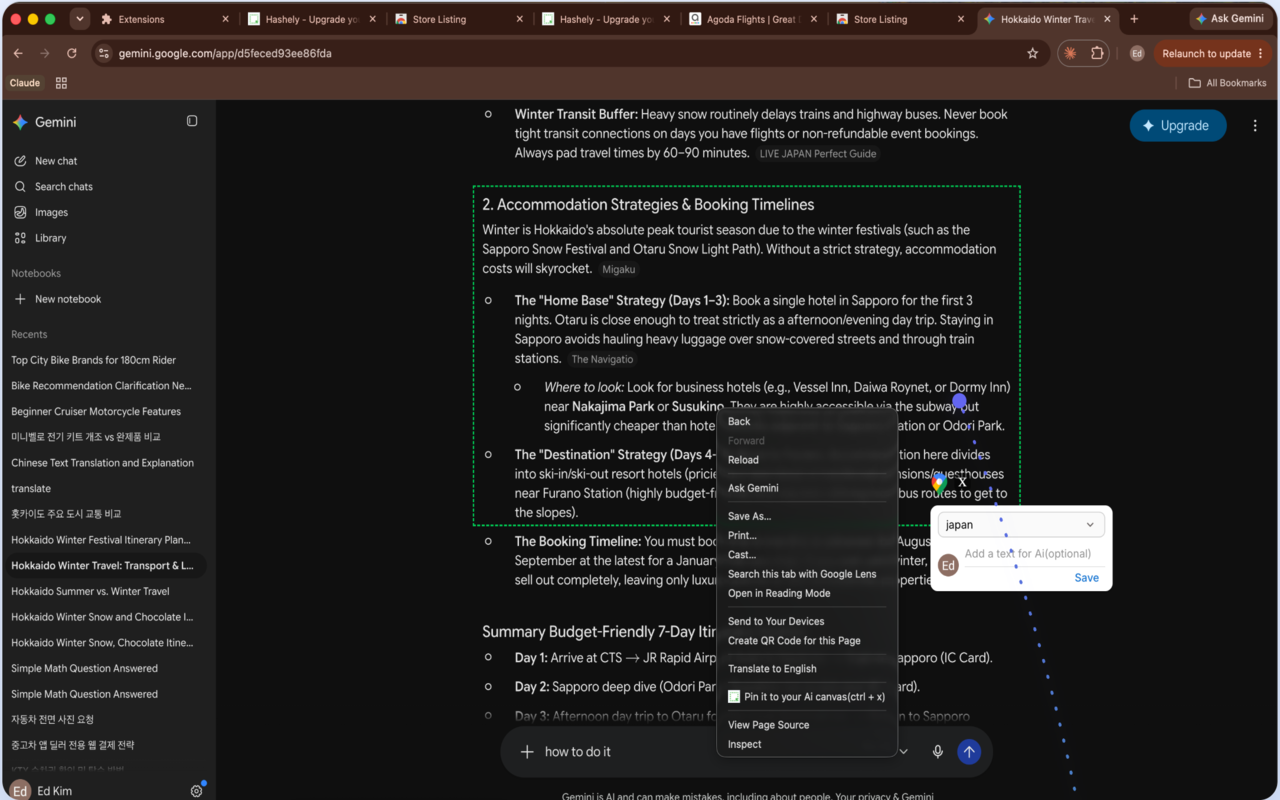Viewport: 1280px width, 800px height.
Task: Choose Ask Gemini in context menu
Action: [753, 488]
